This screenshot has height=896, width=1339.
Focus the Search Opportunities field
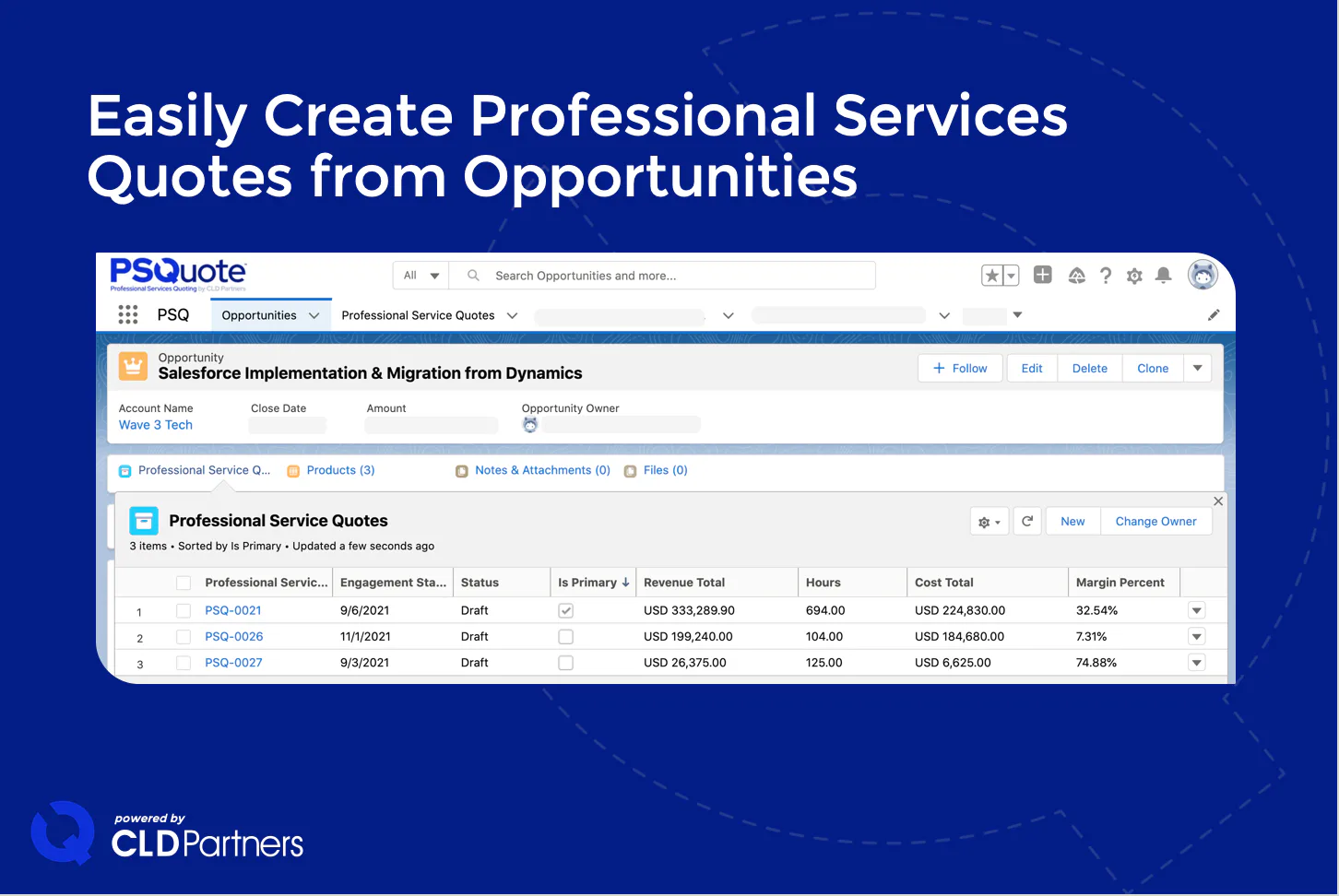(662, 276)
